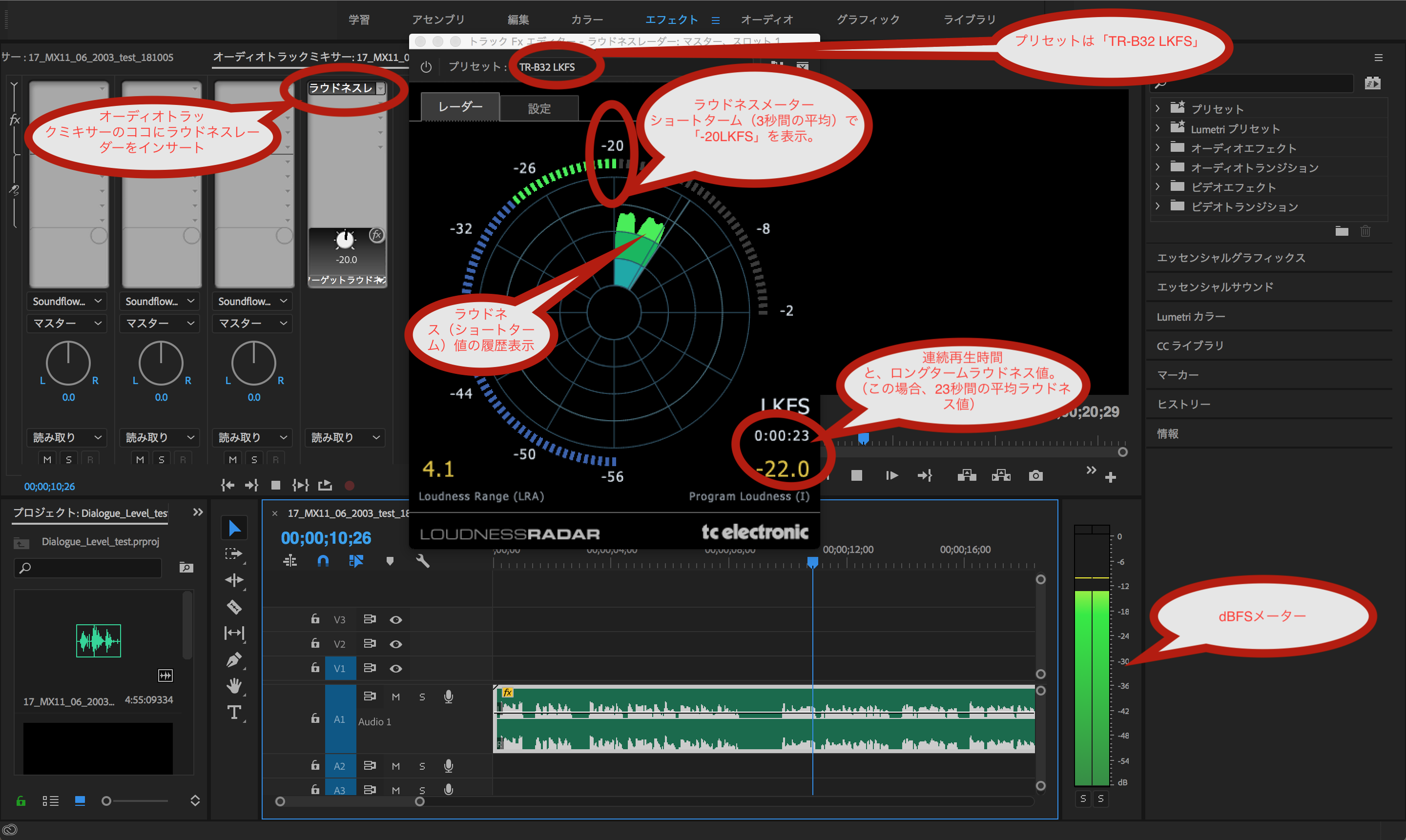This screenshot has height=840, width=1406.
Task: Select the Hand tool
Action: pyautogui.click(x=234, y=686)
